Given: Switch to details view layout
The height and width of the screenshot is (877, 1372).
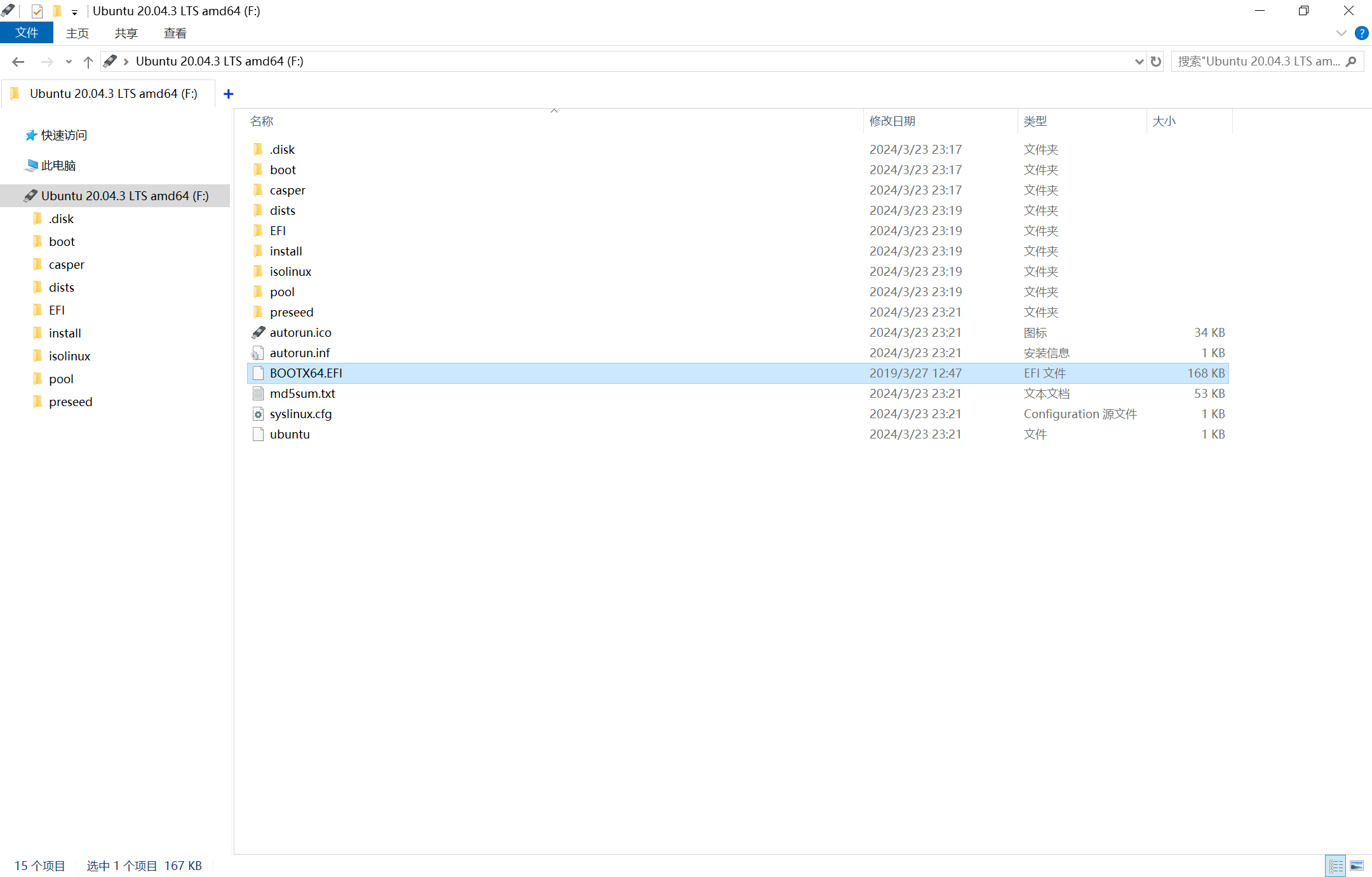Looking at the screenshot, I should point(1336,866).
